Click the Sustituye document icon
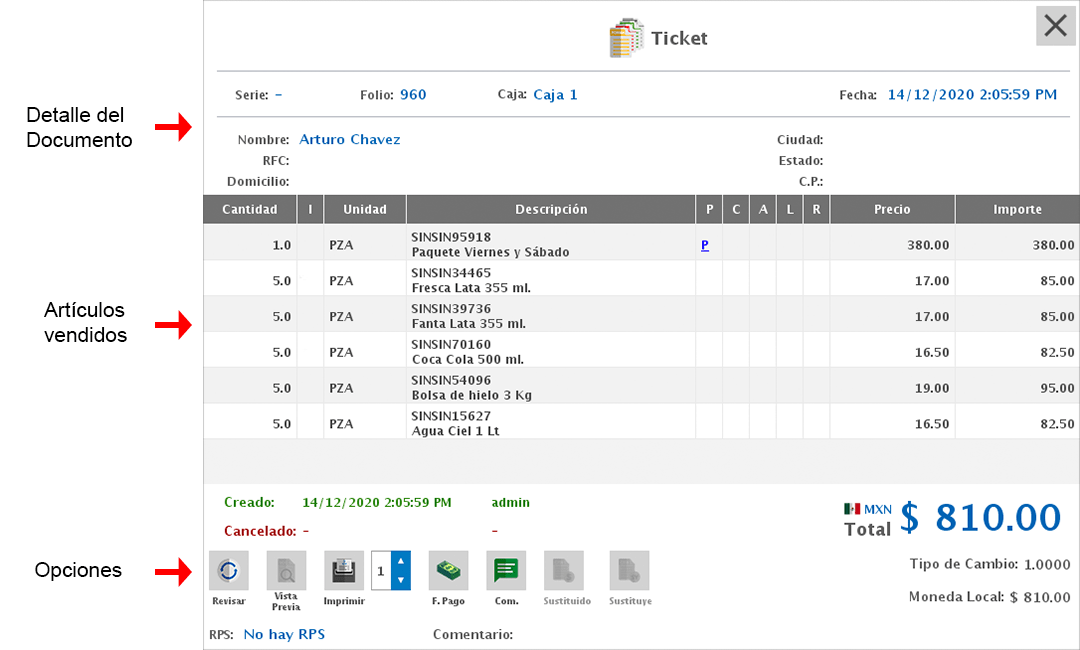 pyautogui.click(x=629, y=570)
